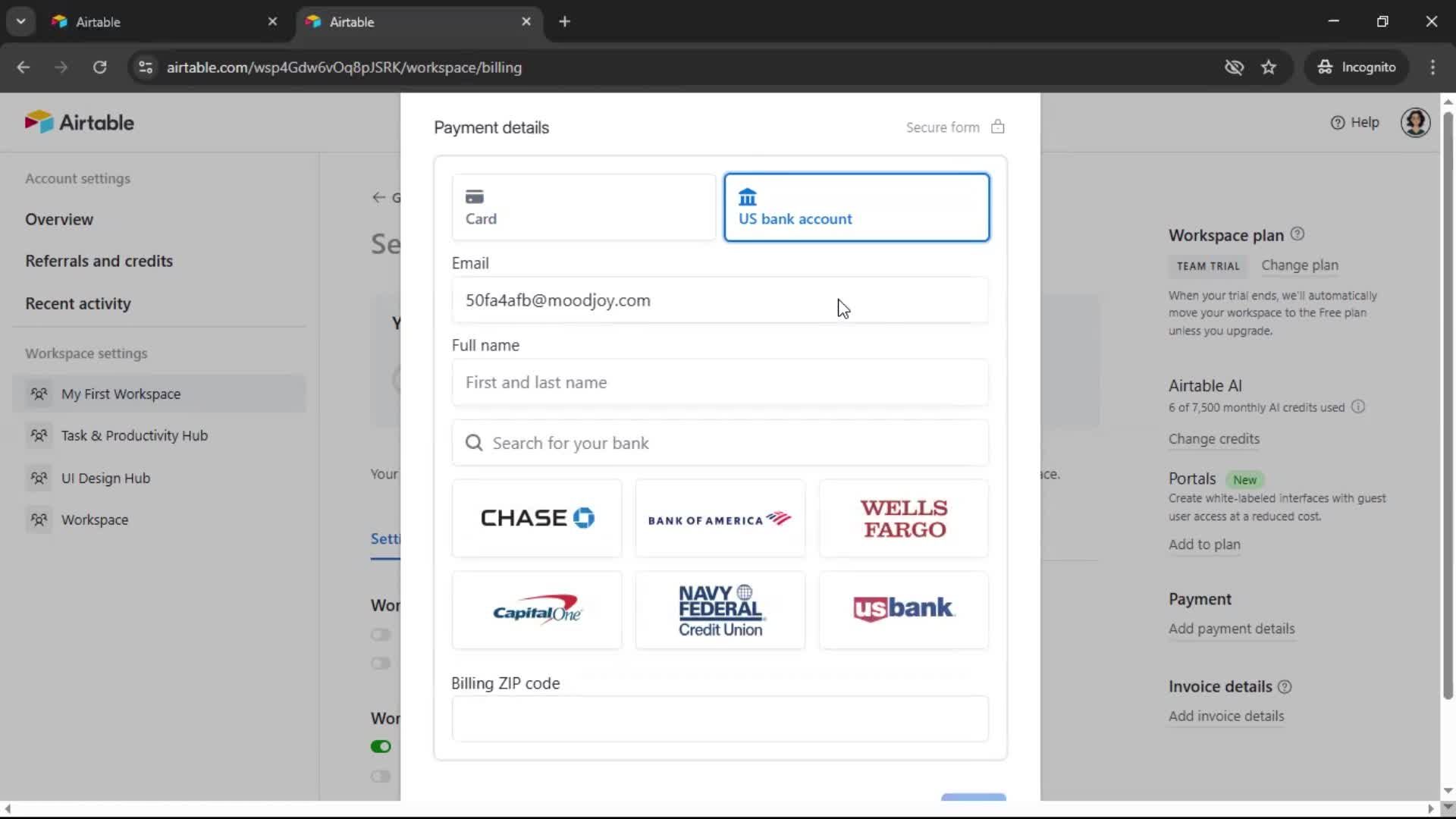Open the tab search dropdown
The image size is (1456, 819).
pyautogui.click(x=20, y=21)
